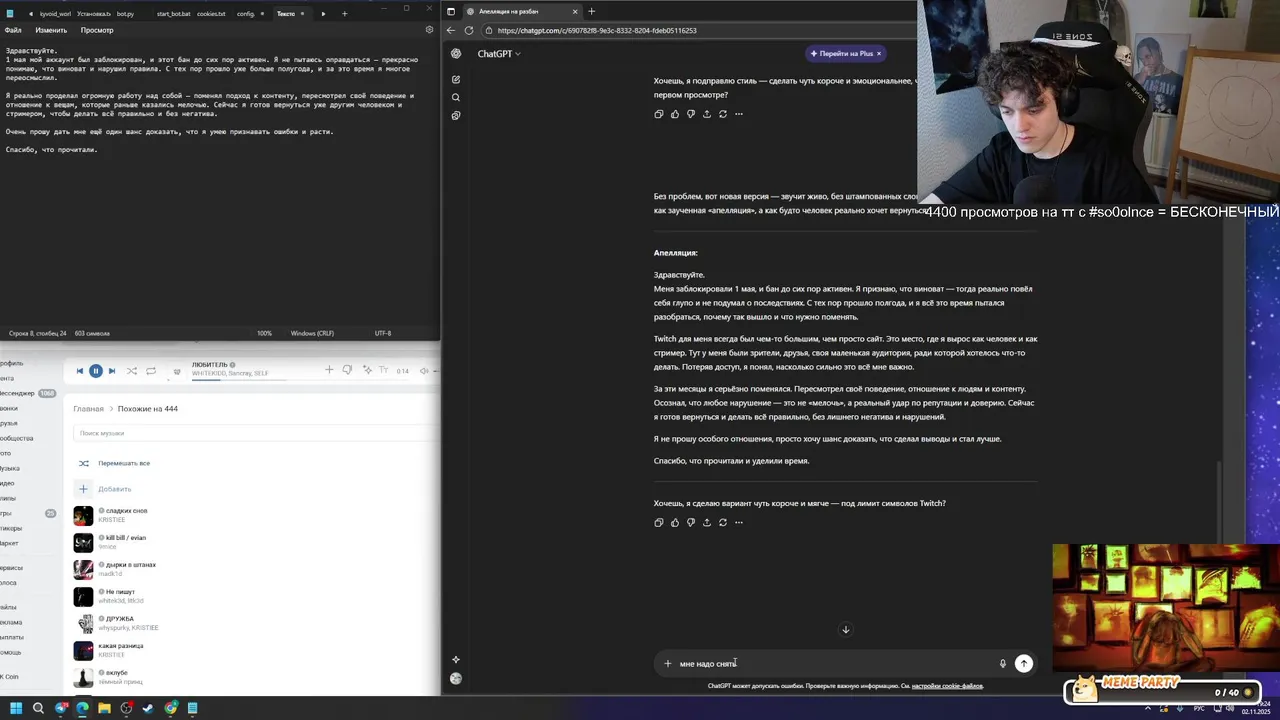
Task: Like the appeal text response
Action: [675, 522]
